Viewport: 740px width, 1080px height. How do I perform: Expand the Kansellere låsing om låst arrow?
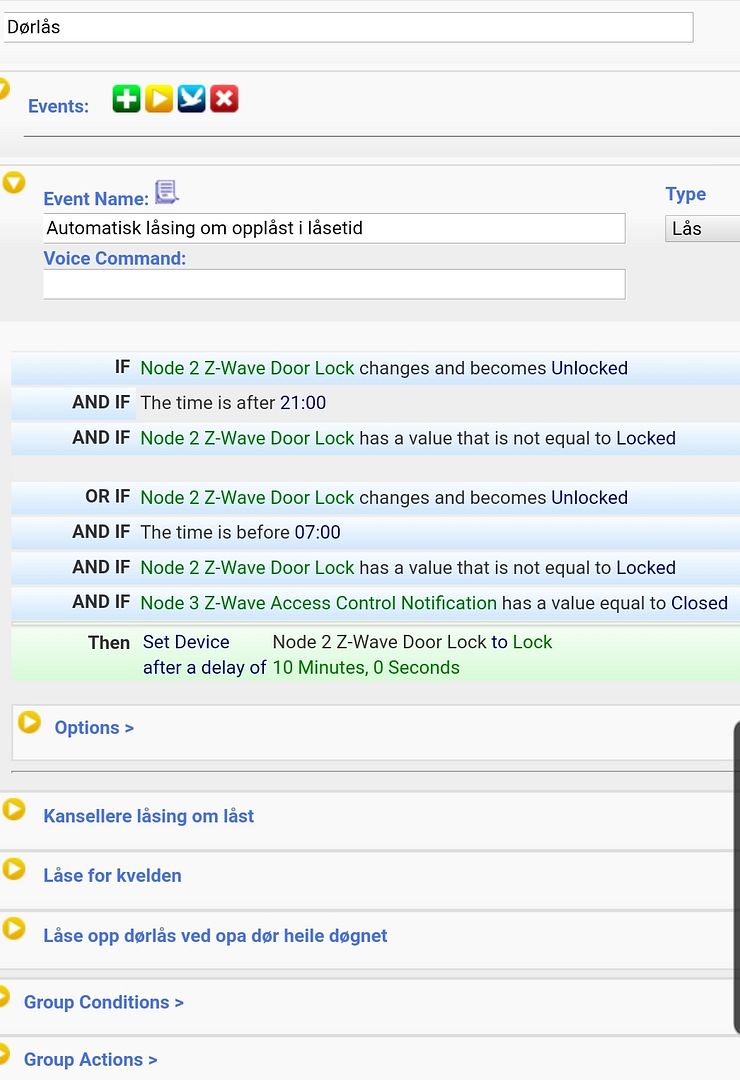(14, 809)
